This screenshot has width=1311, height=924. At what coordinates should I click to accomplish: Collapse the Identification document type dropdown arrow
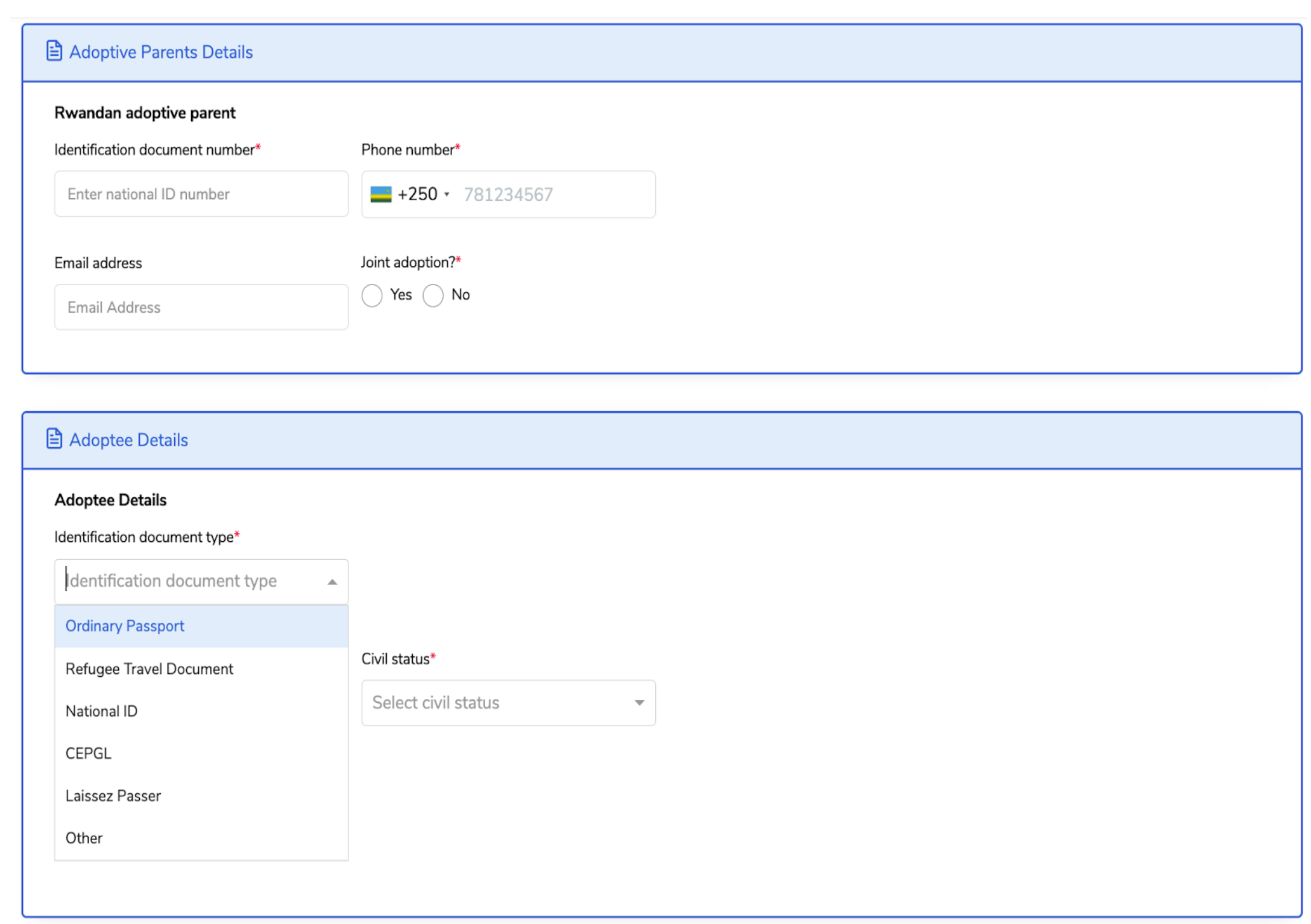click(x=332, y=582)
